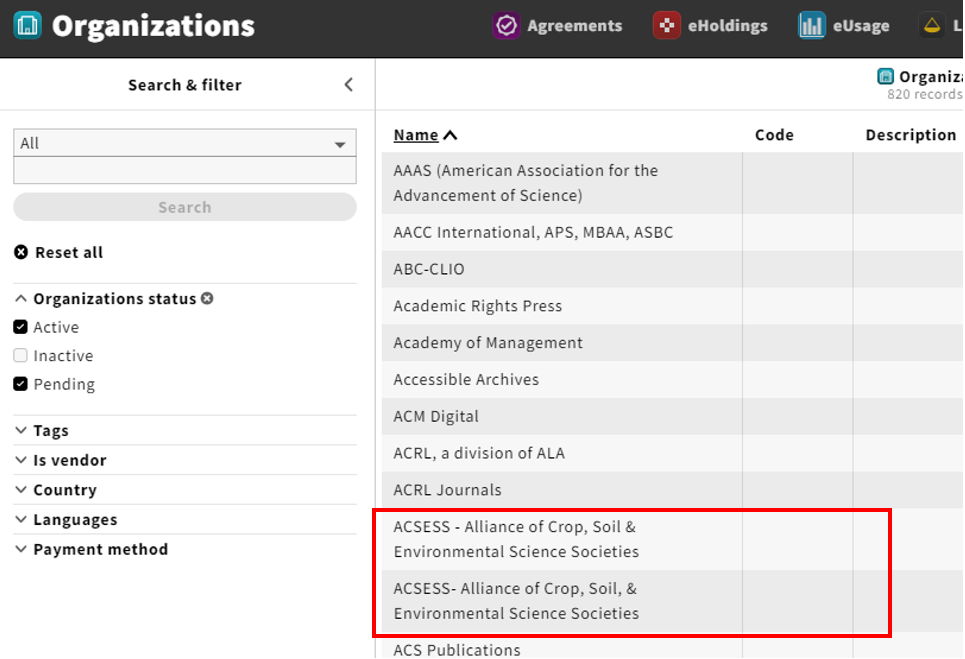Select ACSESS- Alliance of Crop, Soil, & row
Screen dimensions: 965x659
coord(672,601)
